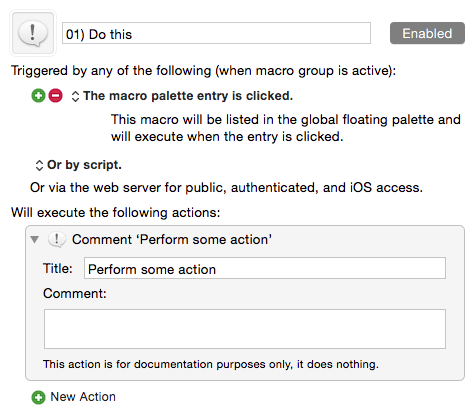Click the global floating palette description text
476x411 pixels.
(286, 128)
